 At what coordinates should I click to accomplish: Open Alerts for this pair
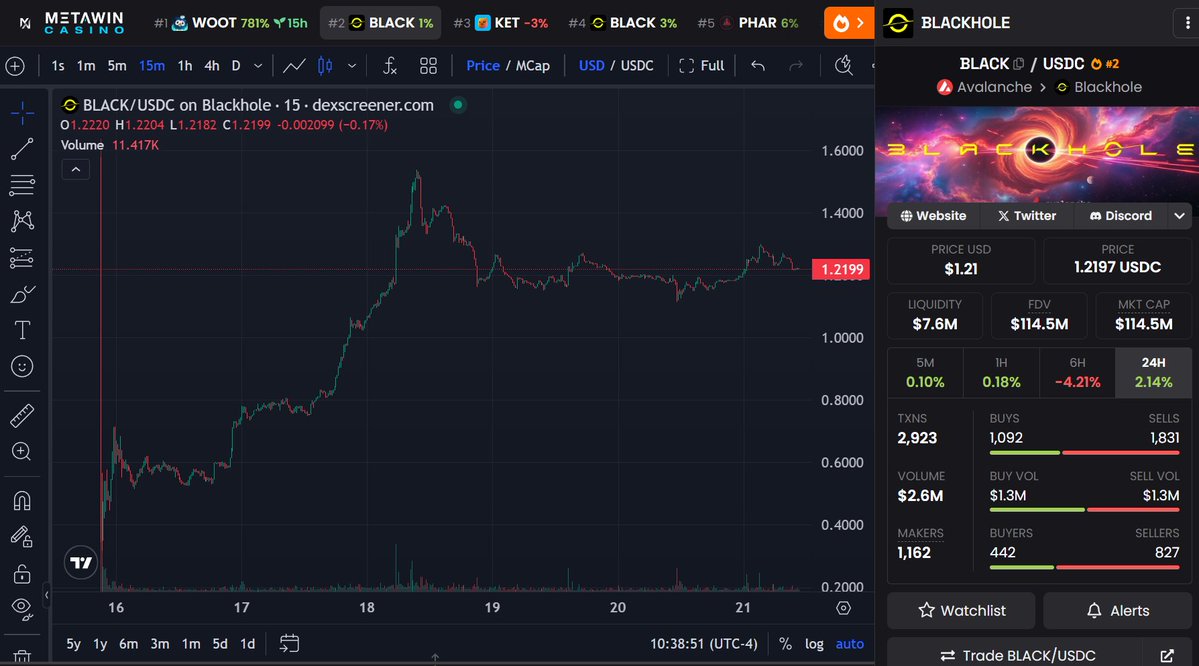1118,611
